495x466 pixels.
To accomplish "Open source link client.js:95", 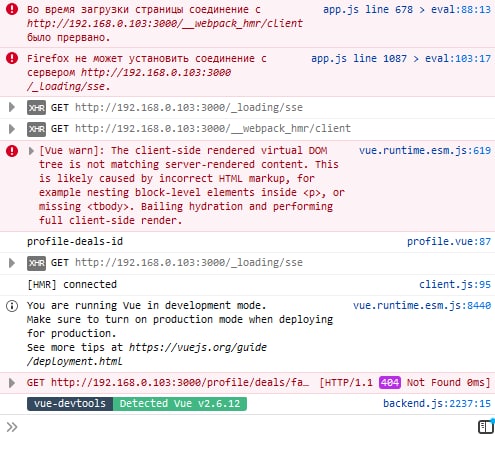I will [455, 284].
